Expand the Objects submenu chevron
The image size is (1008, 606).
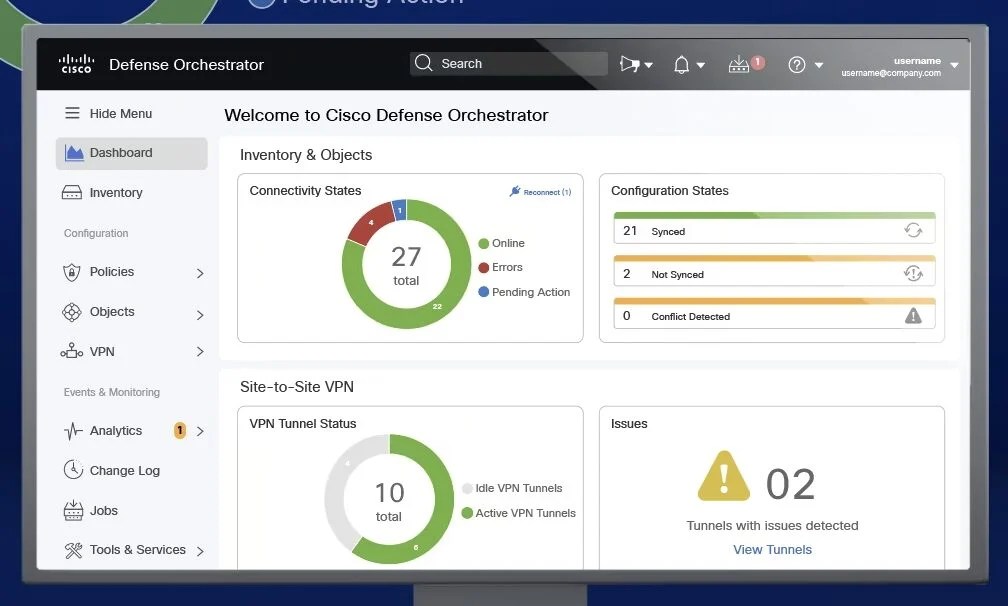coord(200,315)
